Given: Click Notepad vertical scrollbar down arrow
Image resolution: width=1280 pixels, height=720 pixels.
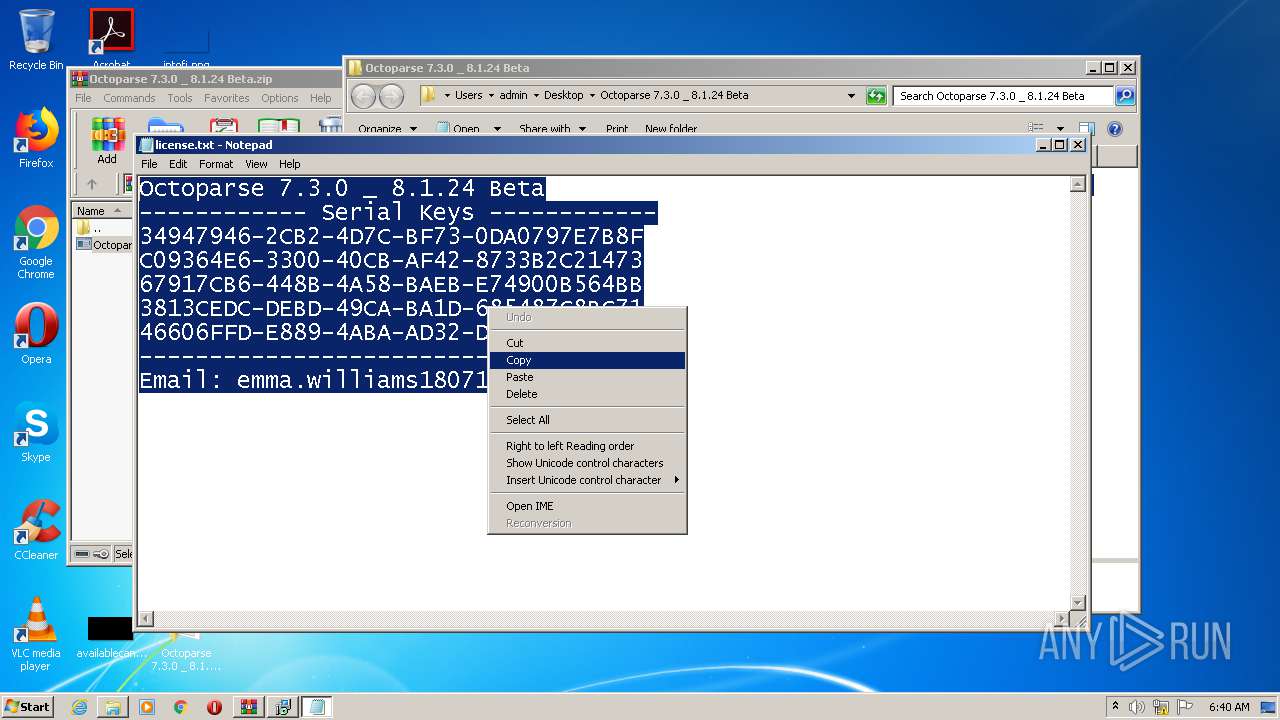Looking at the screenshot, I should (1078, 602).
